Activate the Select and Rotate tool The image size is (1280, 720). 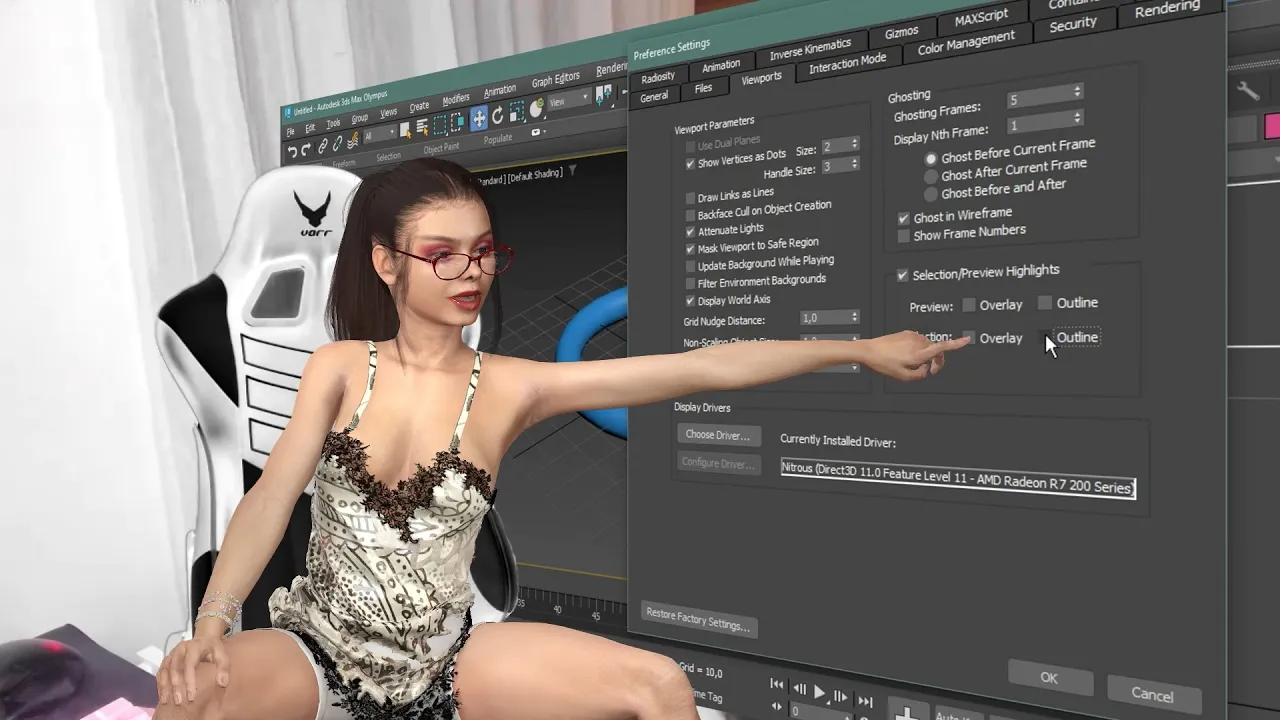pos(497,115)
